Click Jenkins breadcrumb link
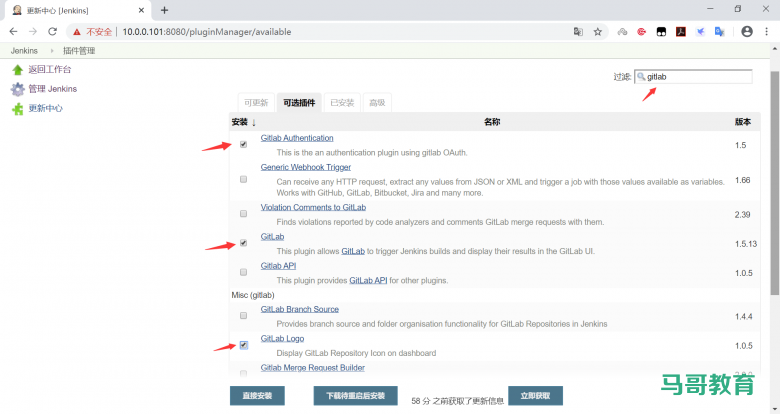This screenshot has width=780, height=414. click(24, 51)
